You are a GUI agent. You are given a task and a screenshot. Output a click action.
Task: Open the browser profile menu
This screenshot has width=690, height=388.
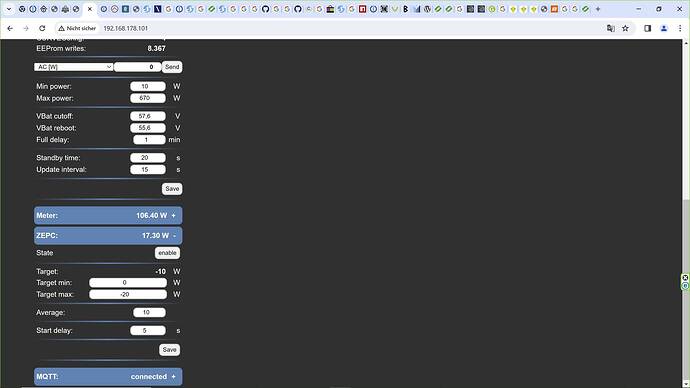[x=664, y=28]
